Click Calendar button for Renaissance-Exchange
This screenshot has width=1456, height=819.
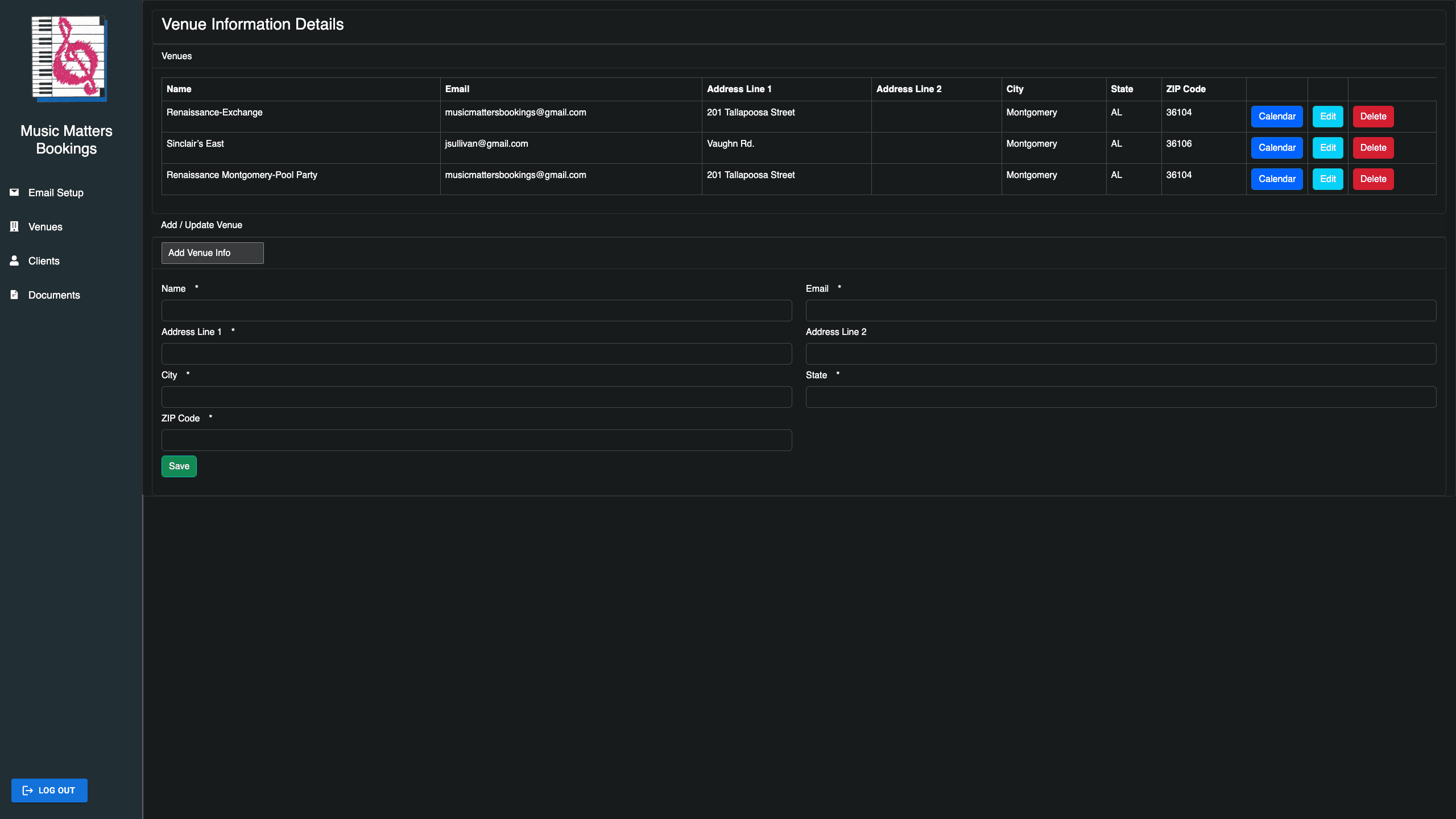point(1277,116)
